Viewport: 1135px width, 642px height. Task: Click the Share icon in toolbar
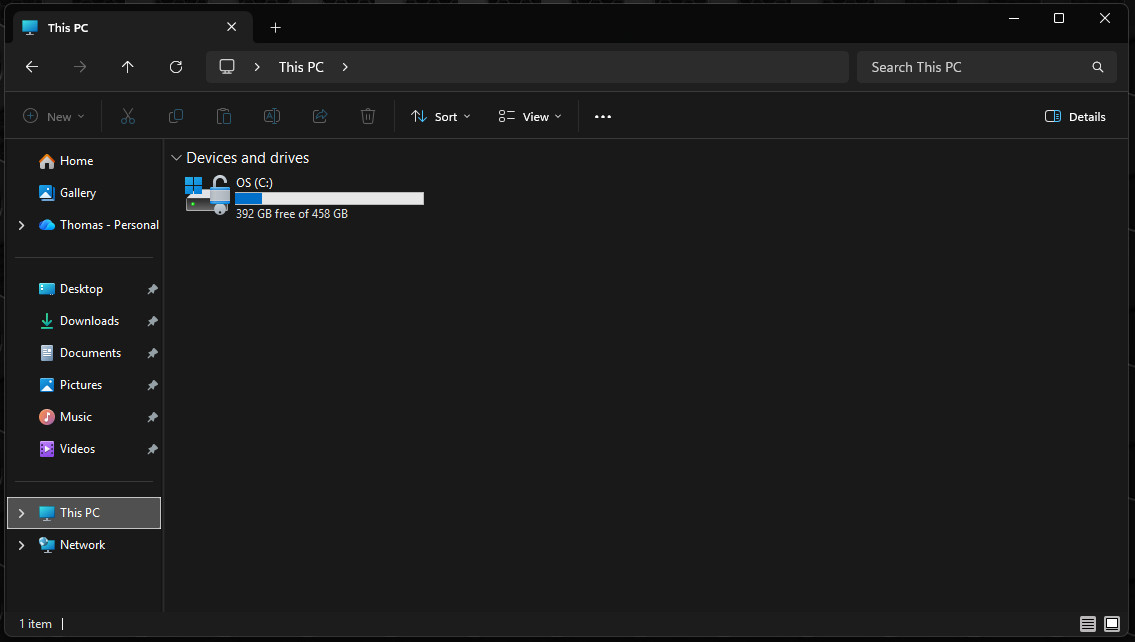point(320,116)
